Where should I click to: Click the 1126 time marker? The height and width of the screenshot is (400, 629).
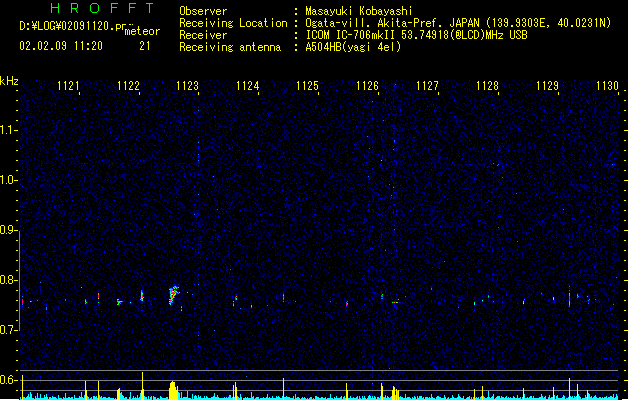[x=367, y=86]
